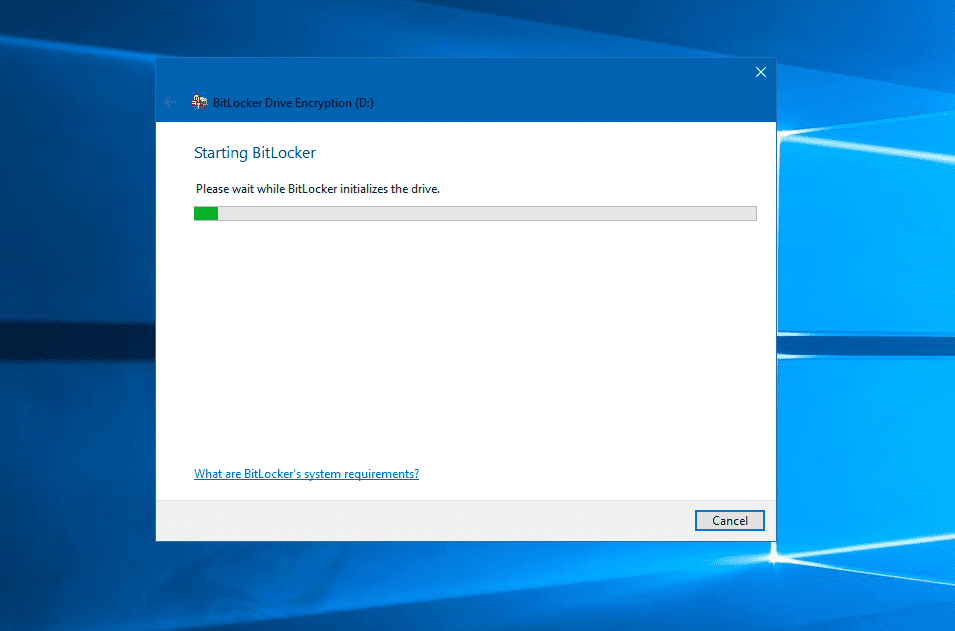
Task: Click the word "requirements?" in the help link
Action: pos(381,474)
